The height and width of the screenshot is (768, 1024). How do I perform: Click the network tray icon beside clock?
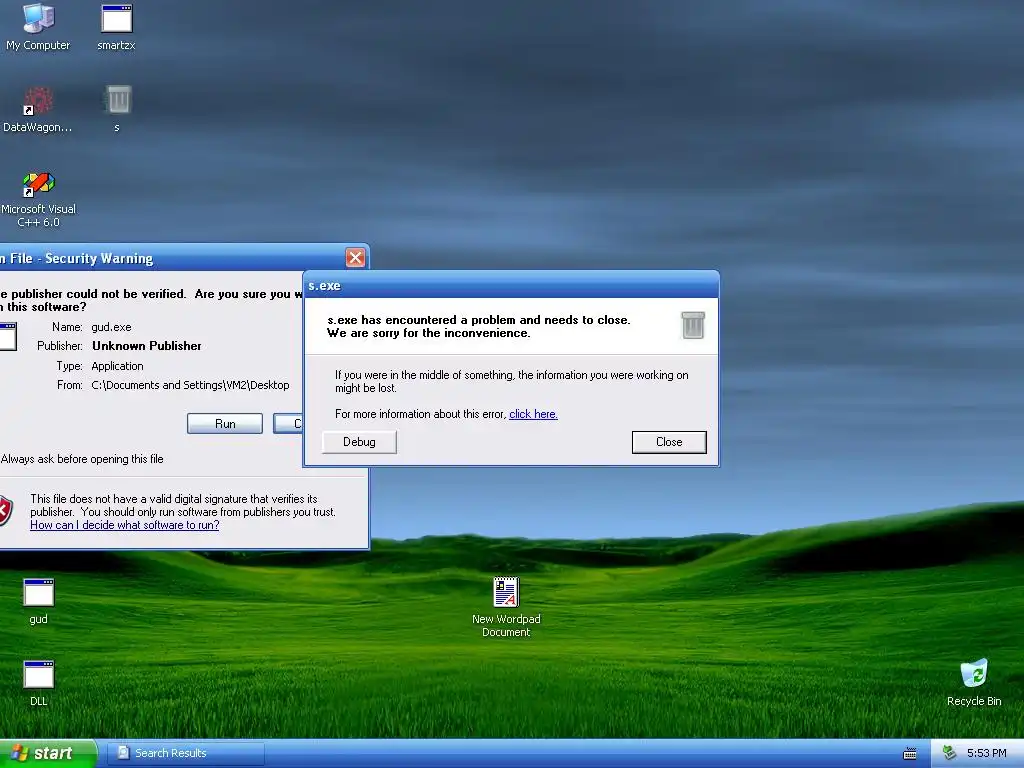pos(949,753)
